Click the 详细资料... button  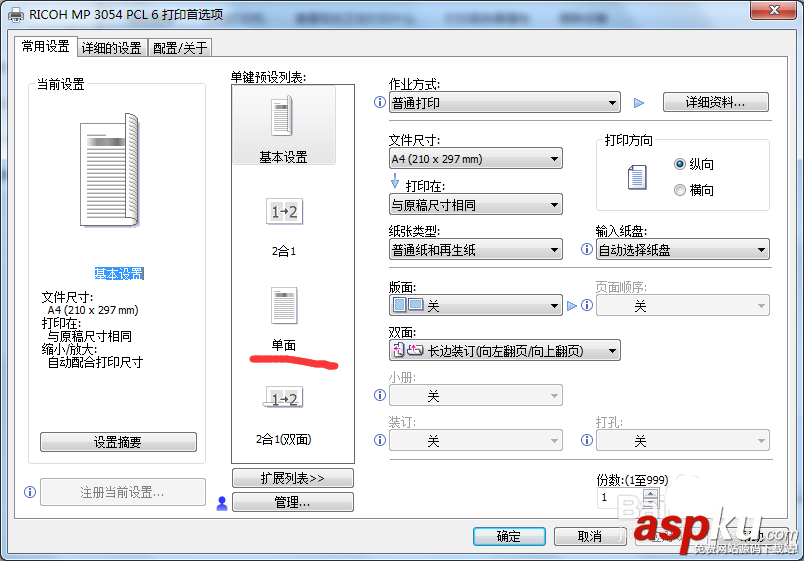coord(715,102)
